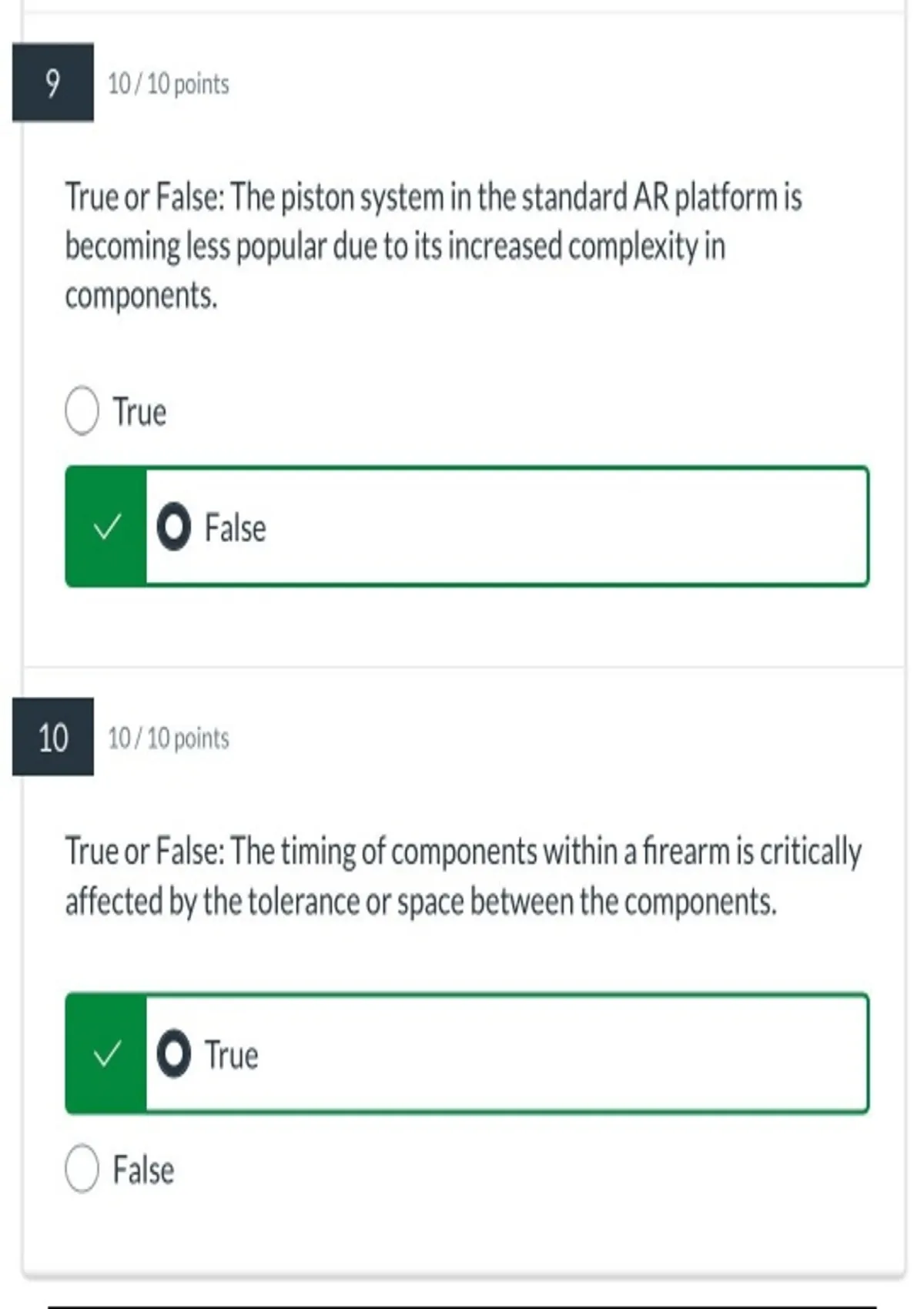Select the True radio in question 10

coord(173,1053)
